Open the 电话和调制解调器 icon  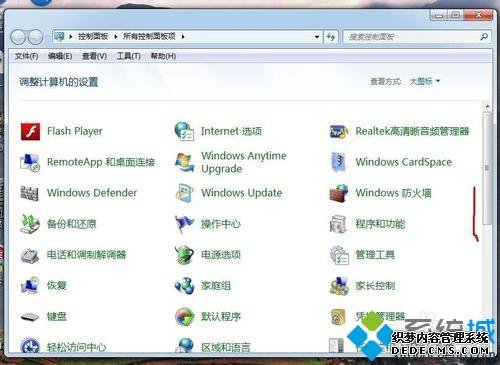(30, 255)
